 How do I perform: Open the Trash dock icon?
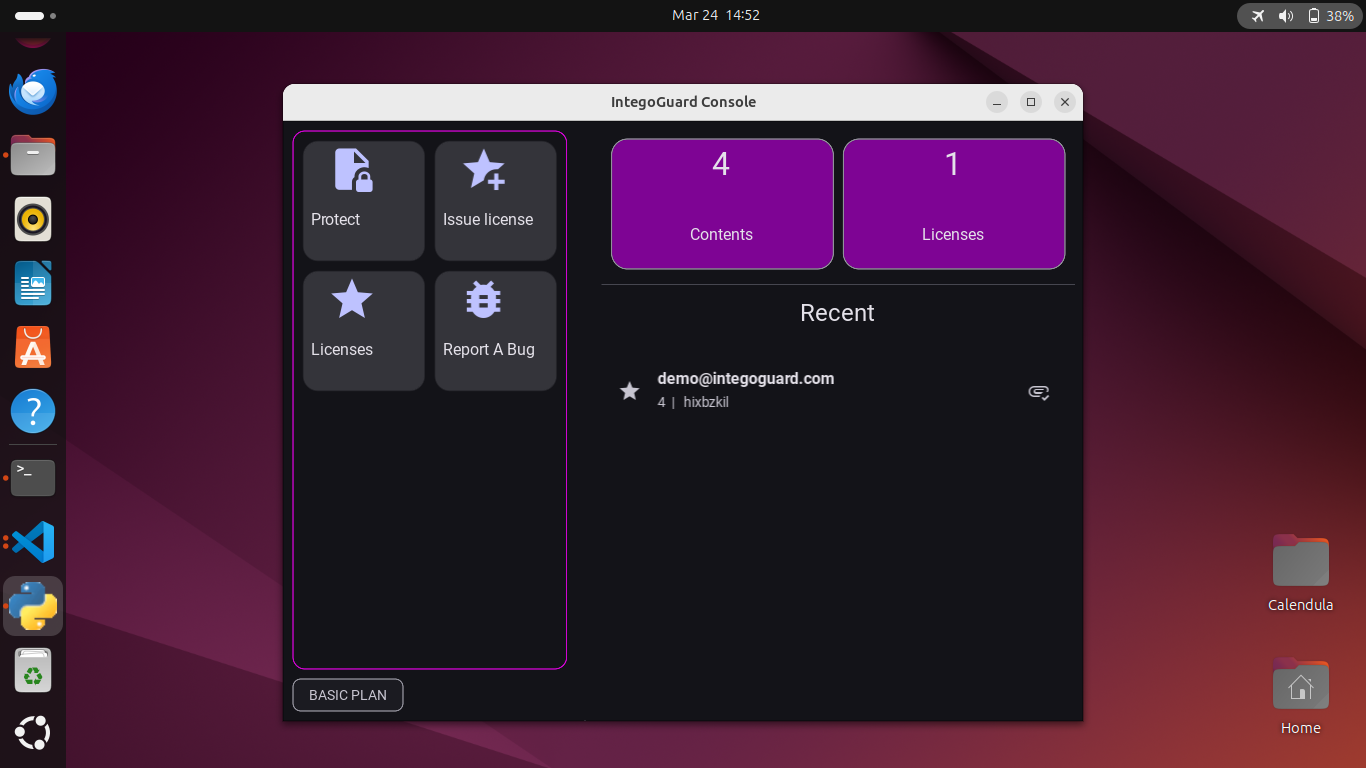point(33,670)
